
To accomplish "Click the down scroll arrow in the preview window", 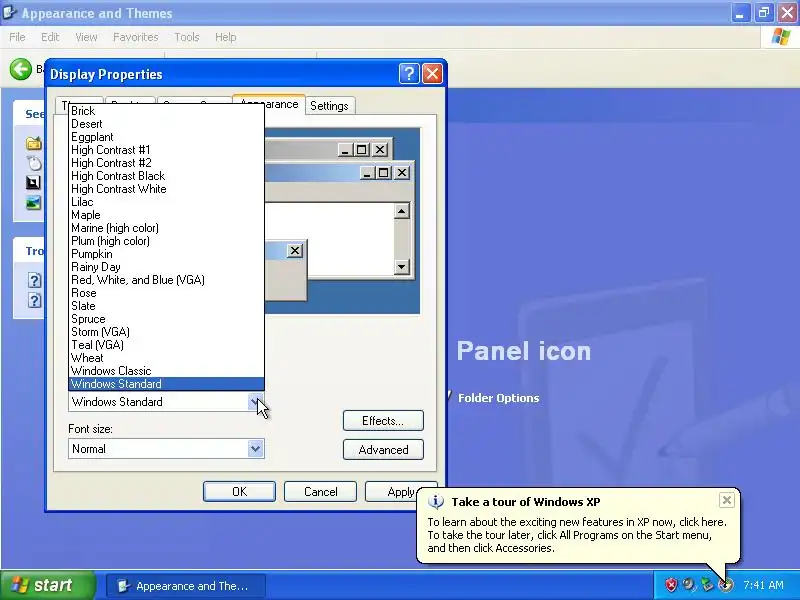I will [x=402, y=266].
